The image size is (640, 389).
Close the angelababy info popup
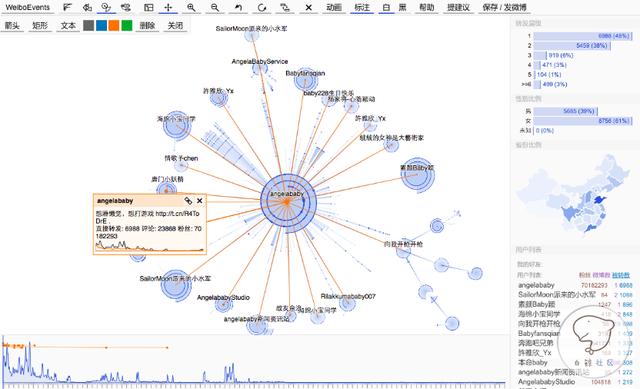coord(200,201)
